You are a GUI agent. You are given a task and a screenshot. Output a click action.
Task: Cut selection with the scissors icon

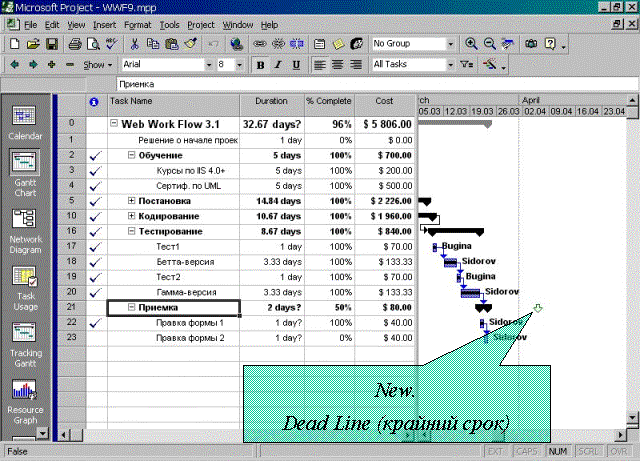(134, 44)
